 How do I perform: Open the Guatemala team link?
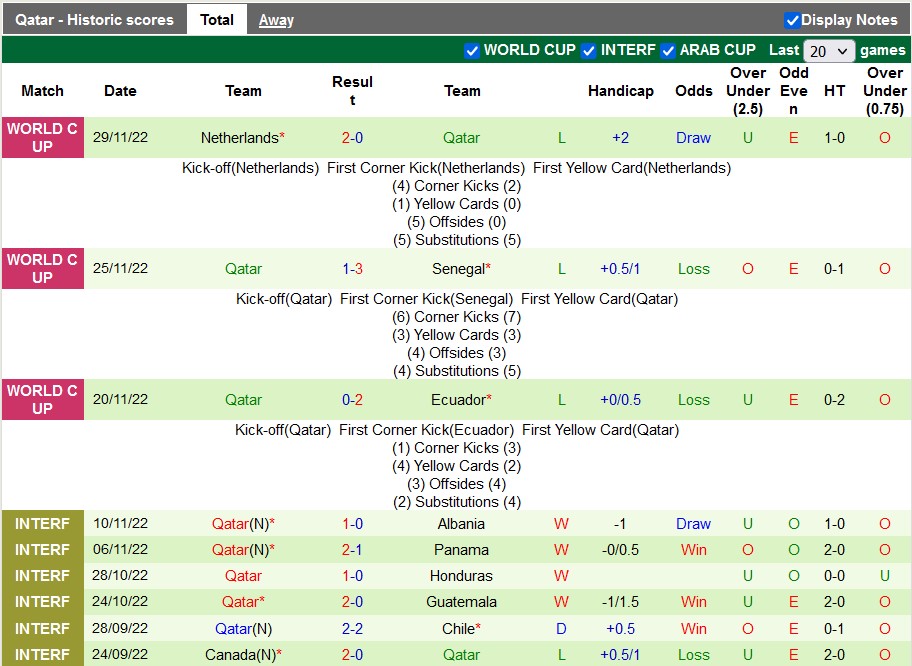461,602
